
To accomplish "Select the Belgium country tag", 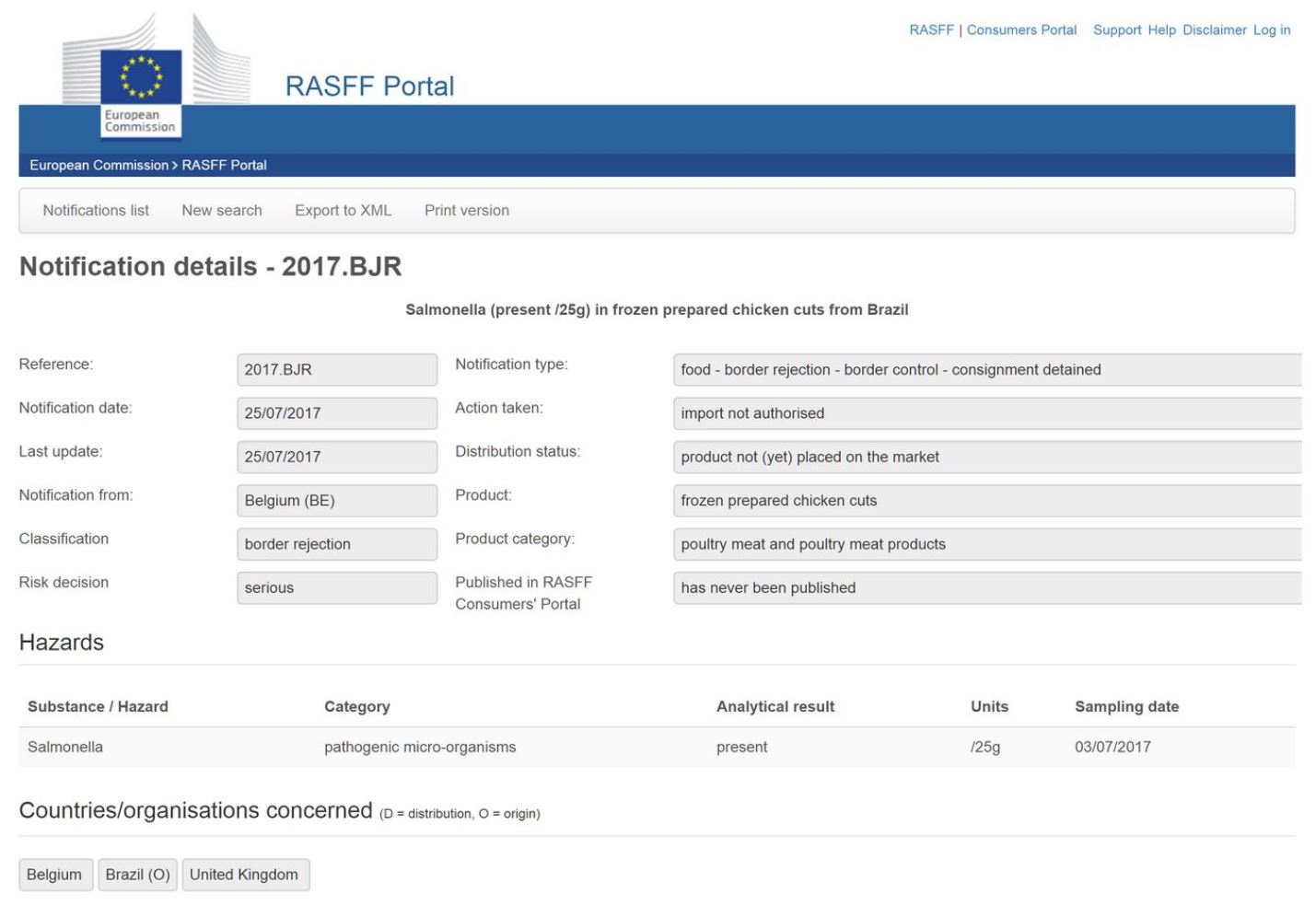I will (54, 875).
